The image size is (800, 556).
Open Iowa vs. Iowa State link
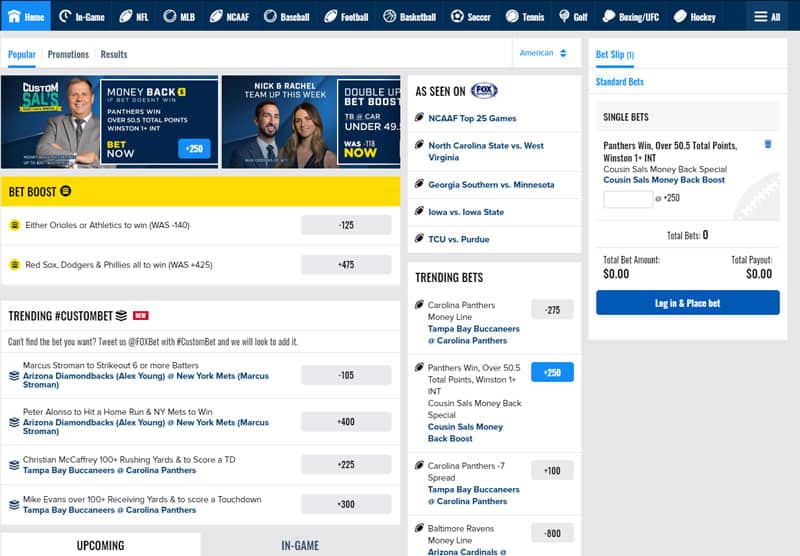(466, 212)
